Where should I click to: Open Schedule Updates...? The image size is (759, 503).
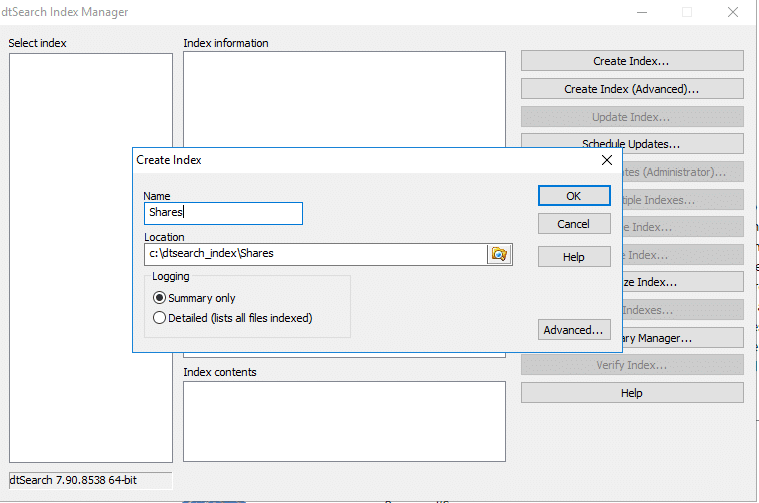tap(631, 144)
